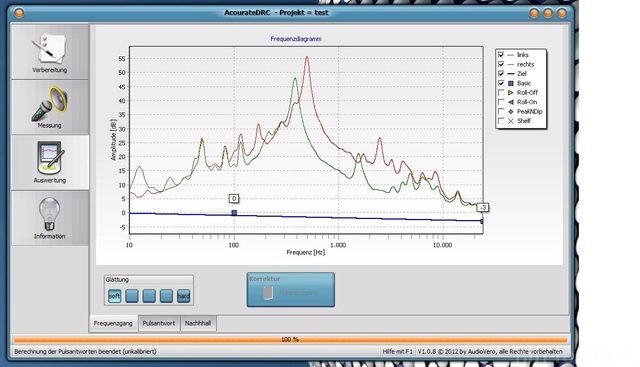Switch to the Frequenzgang tab

[x=113, y=323]
